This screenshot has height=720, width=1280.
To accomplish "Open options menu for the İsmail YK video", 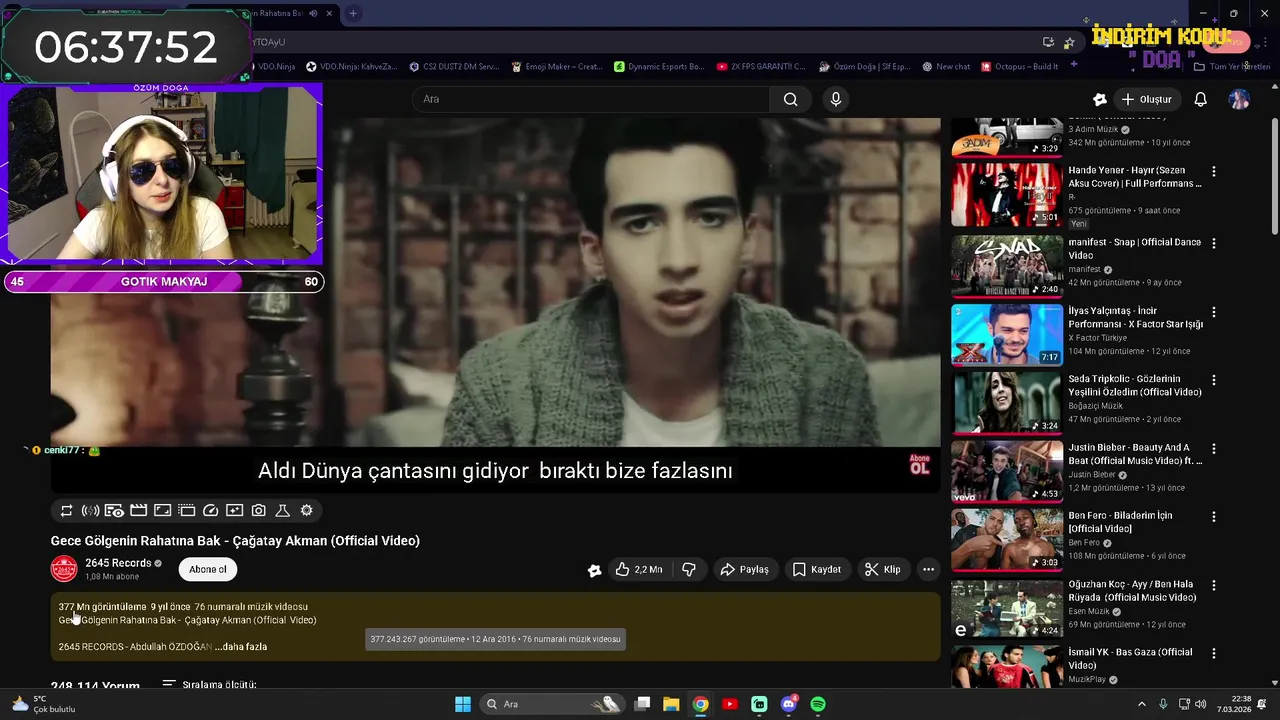I will point(1213,653).
